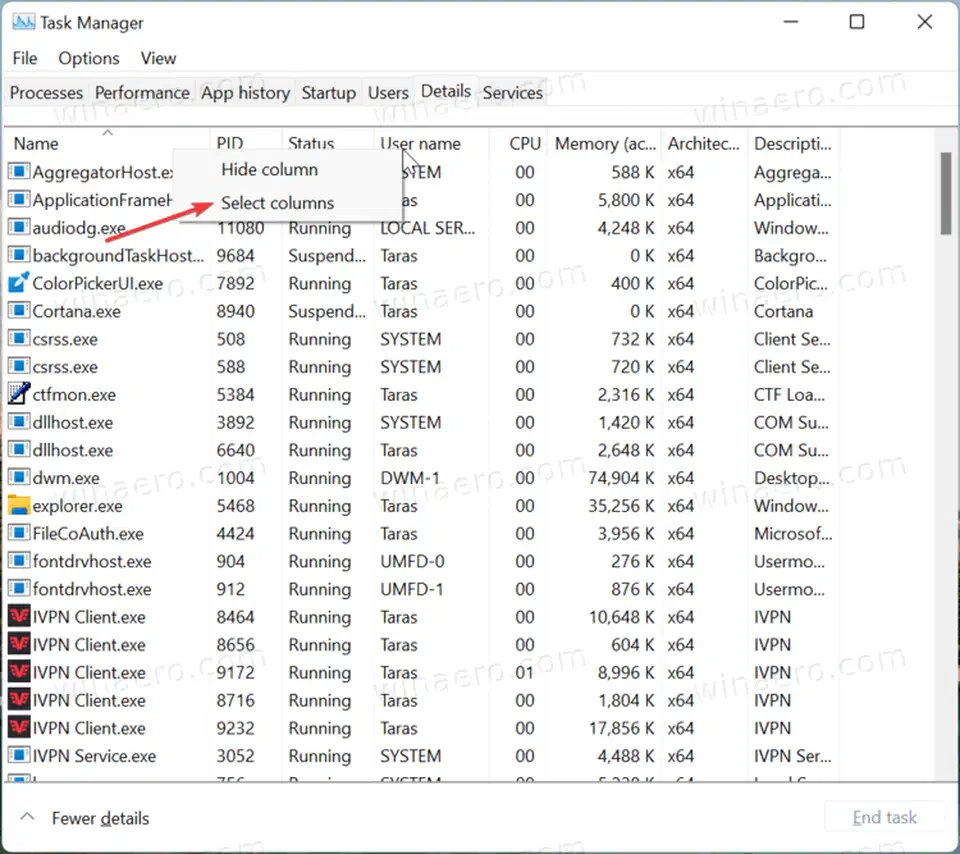The height and width of the screenshot is (854, 960).
Task: Select the dwm.exe process name
Action: coord(66,478)
